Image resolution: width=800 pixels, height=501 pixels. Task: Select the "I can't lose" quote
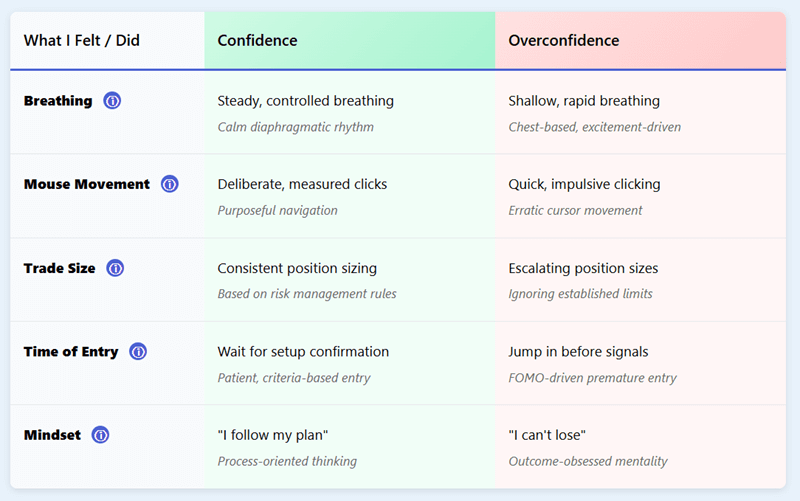549,435
